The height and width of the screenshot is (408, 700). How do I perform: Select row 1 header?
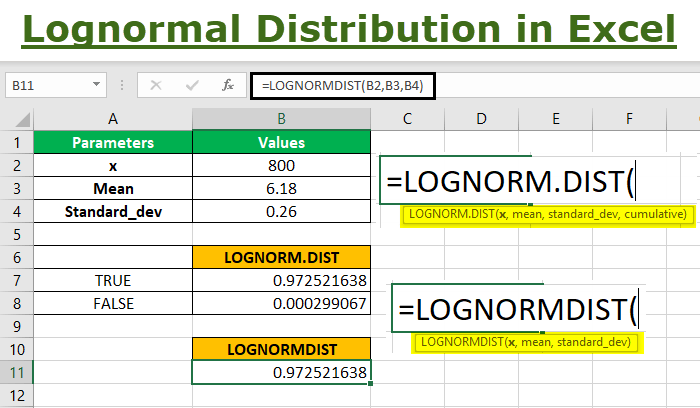tap(17, 142)
